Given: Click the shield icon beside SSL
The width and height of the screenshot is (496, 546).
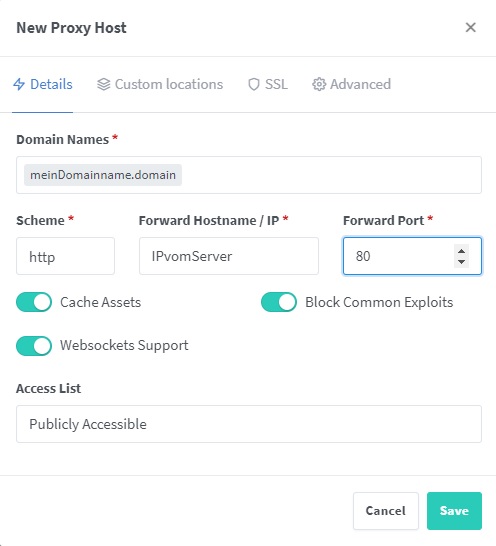Looking at the screenshot, I should (254, 84).
